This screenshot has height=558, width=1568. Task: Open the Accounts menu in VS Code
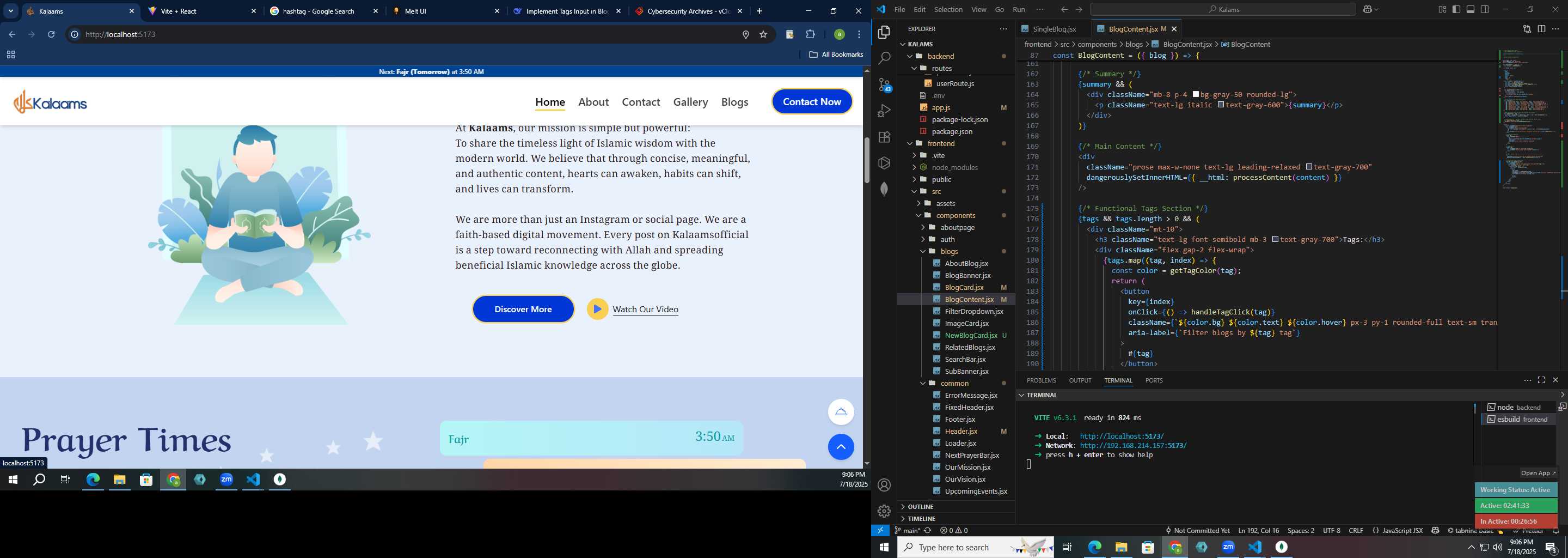pyautogui.click(x=884, y=485)
